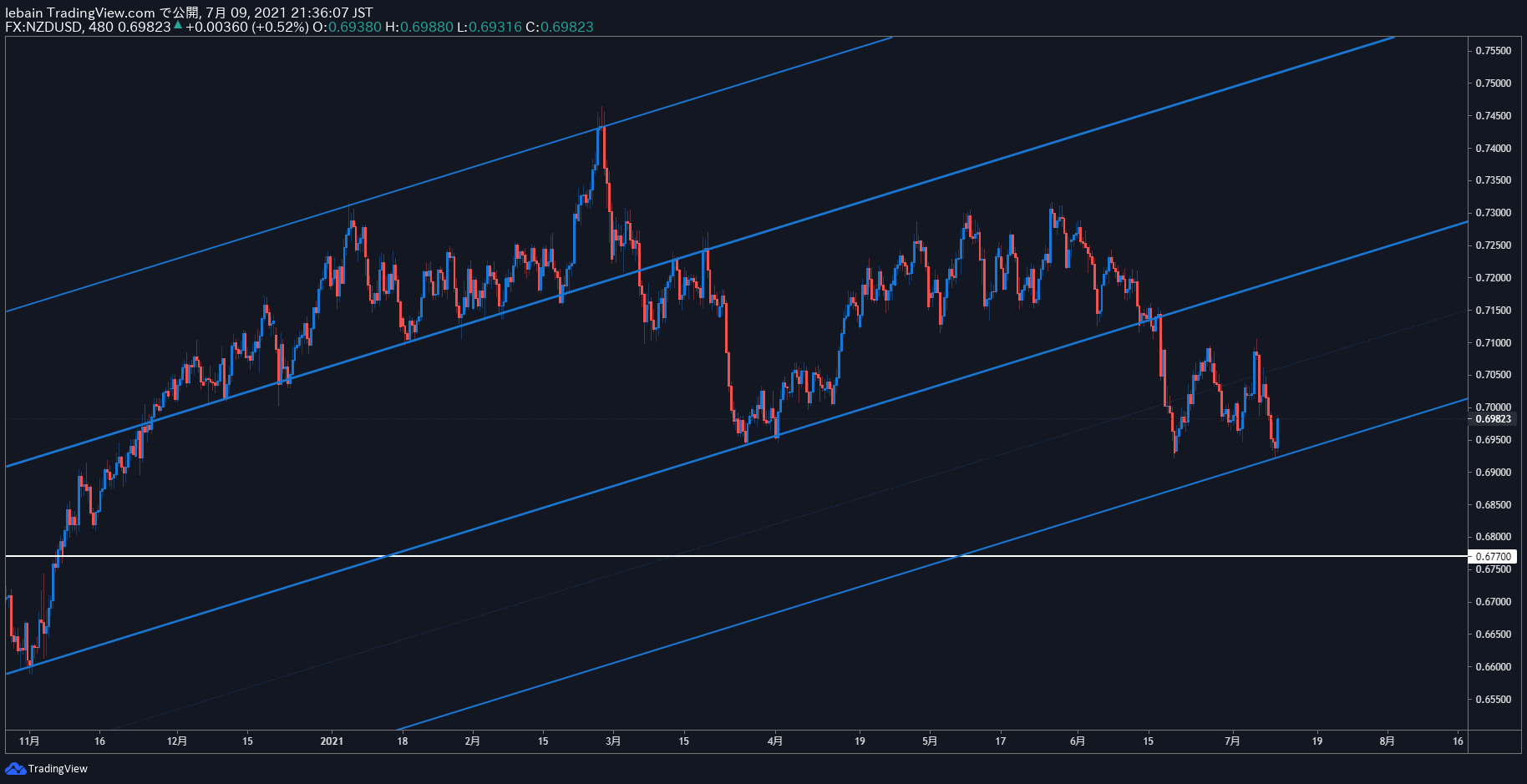Click the 0.66000 price axis label
The image size is (1527, 784).
click(1493, 667)
